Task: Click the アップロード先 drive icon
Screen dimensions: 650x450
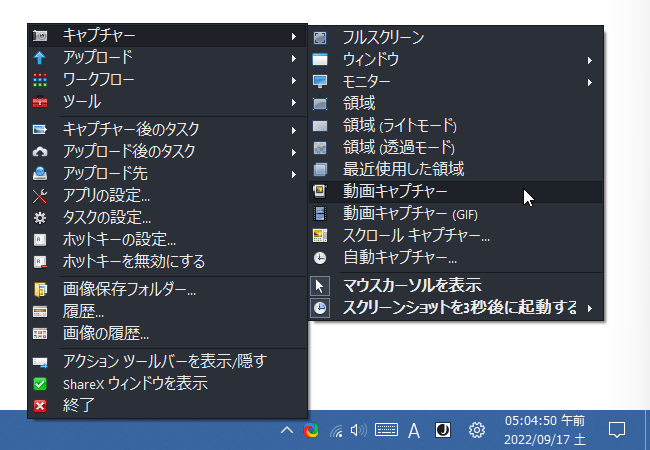Action: click(40, 174)
